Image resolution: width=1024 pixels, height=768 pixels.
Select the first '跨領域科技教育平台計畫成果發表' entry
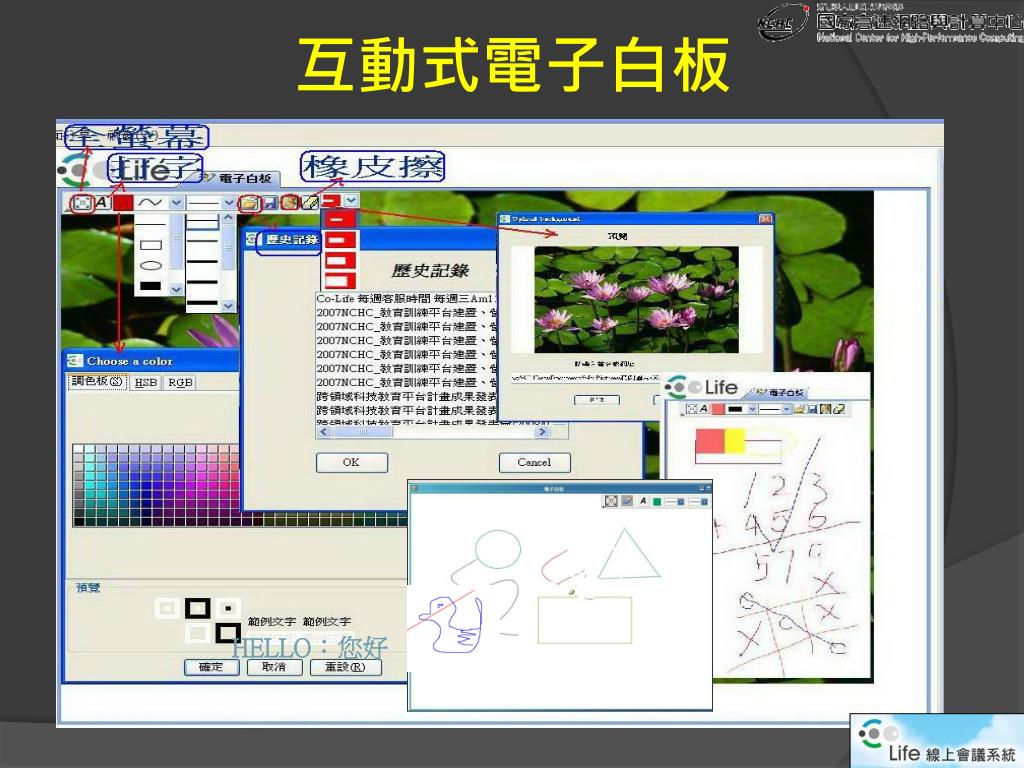coord(406,396)
